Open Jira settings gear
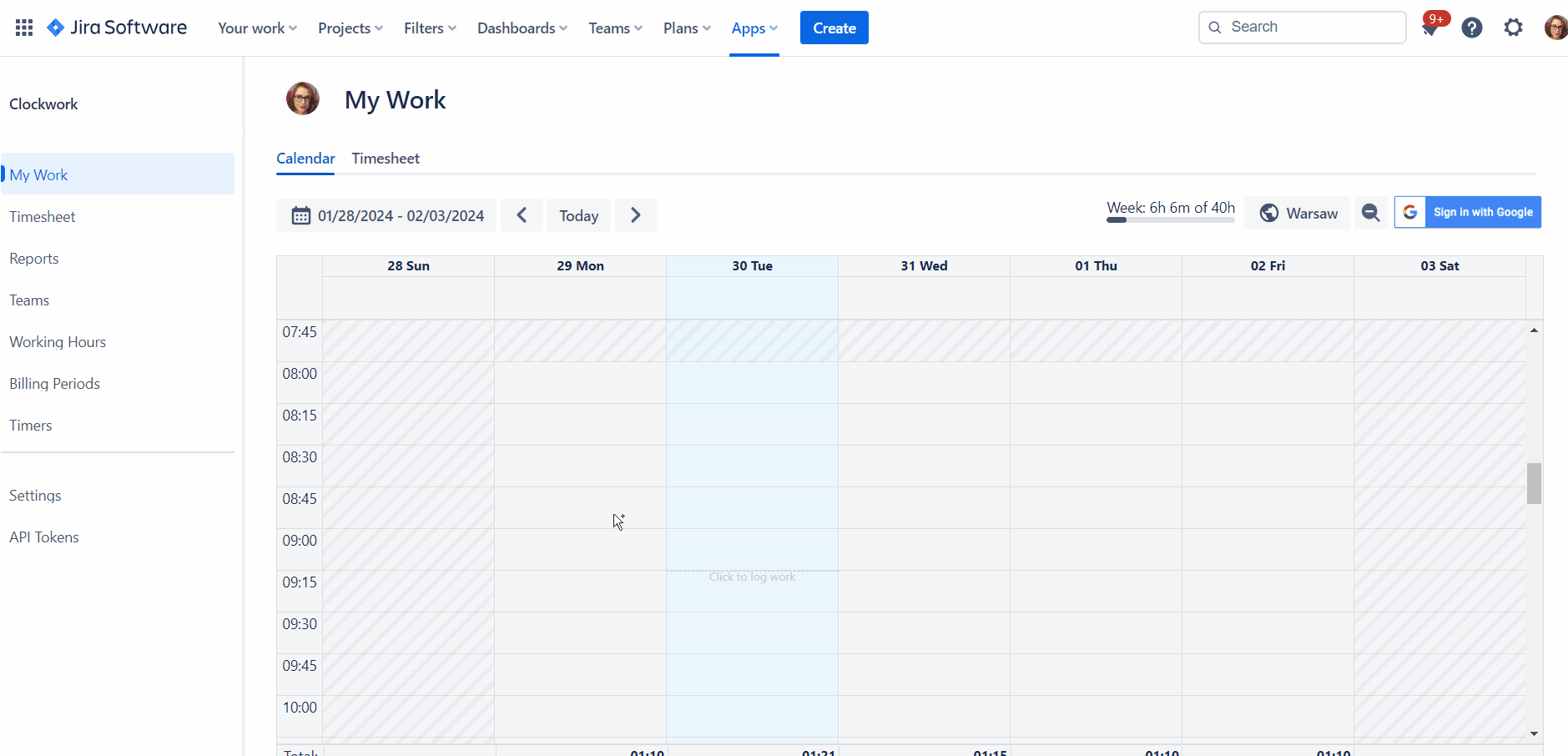Screen dimensions: 1568x756 [x=1513, y=28]
